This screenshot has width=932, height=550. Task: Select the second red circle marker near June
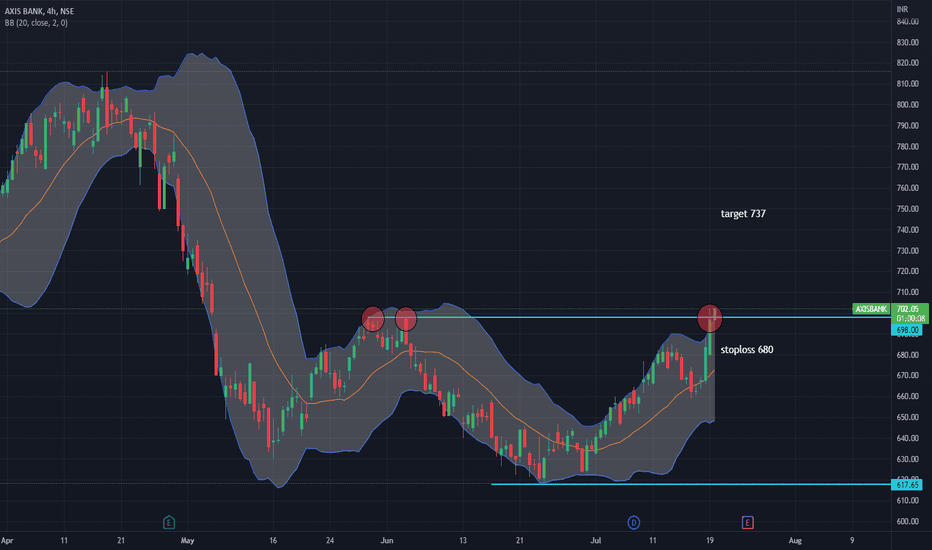coord(406,319)
